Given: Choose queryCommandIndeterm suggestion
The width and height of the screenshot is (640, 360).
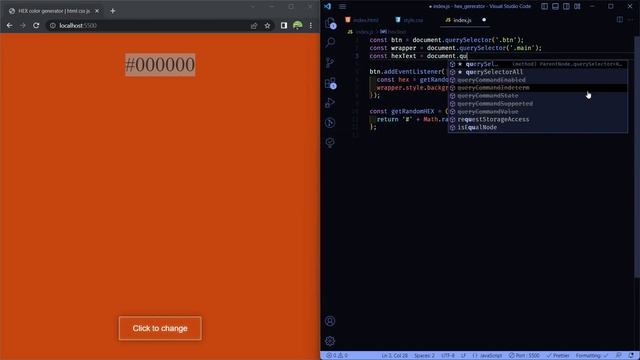Looking at the screenshot, I should (x=538, y=88).
